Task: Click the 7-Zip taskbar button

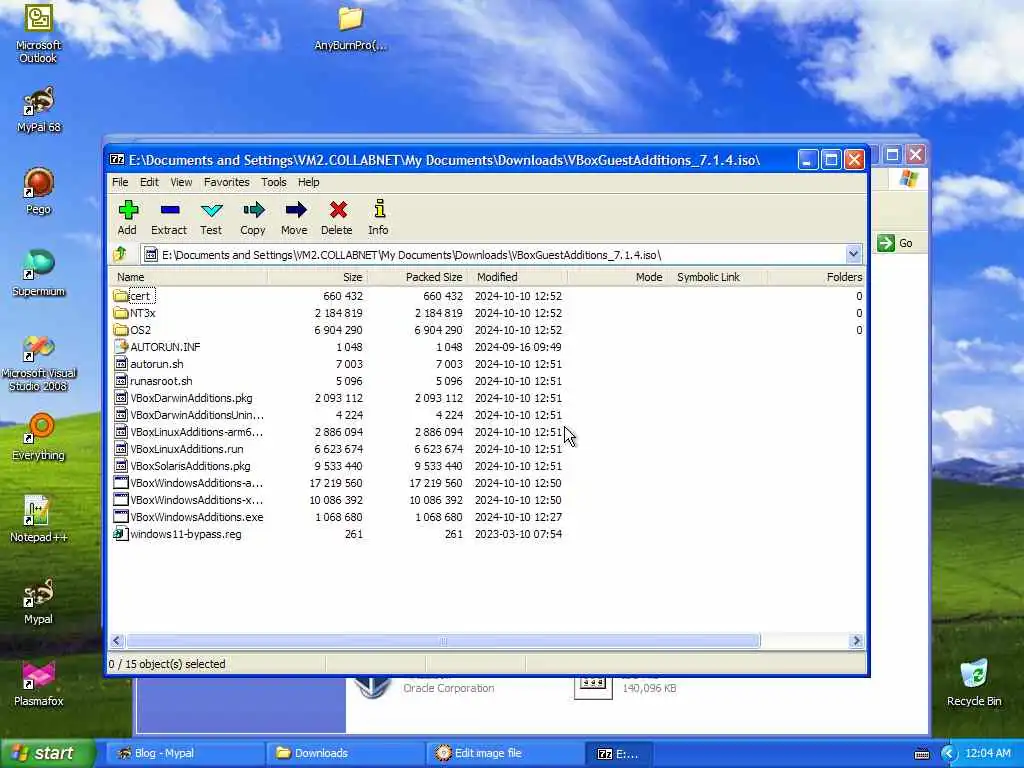Action: tap(619, 753)
